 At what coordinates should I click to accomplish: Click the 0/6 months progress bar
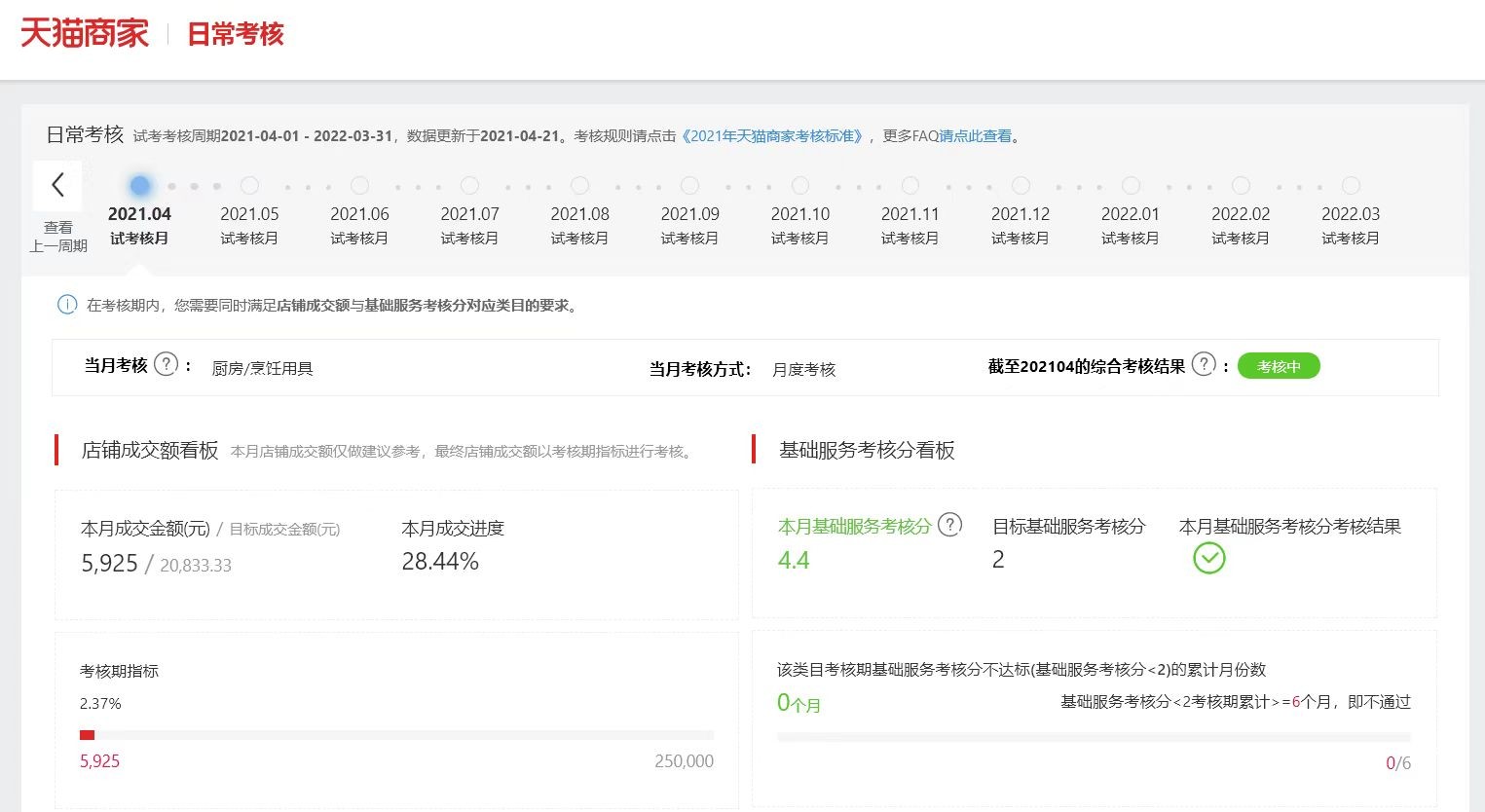pyautogui.click(x=1094, y=738)
